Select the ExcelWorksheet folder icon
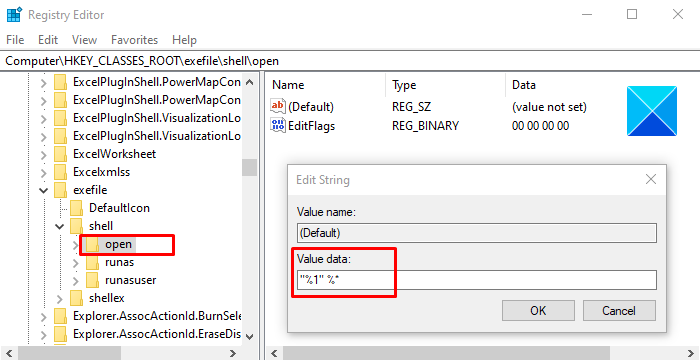The height and width of the screenshot is (360, 700). click(x=60, y=154)
